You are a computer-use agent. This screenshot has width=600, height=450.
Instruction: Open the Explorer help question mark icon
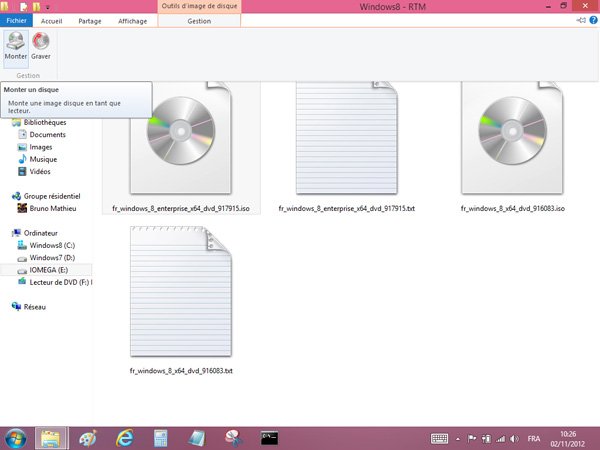593,20
